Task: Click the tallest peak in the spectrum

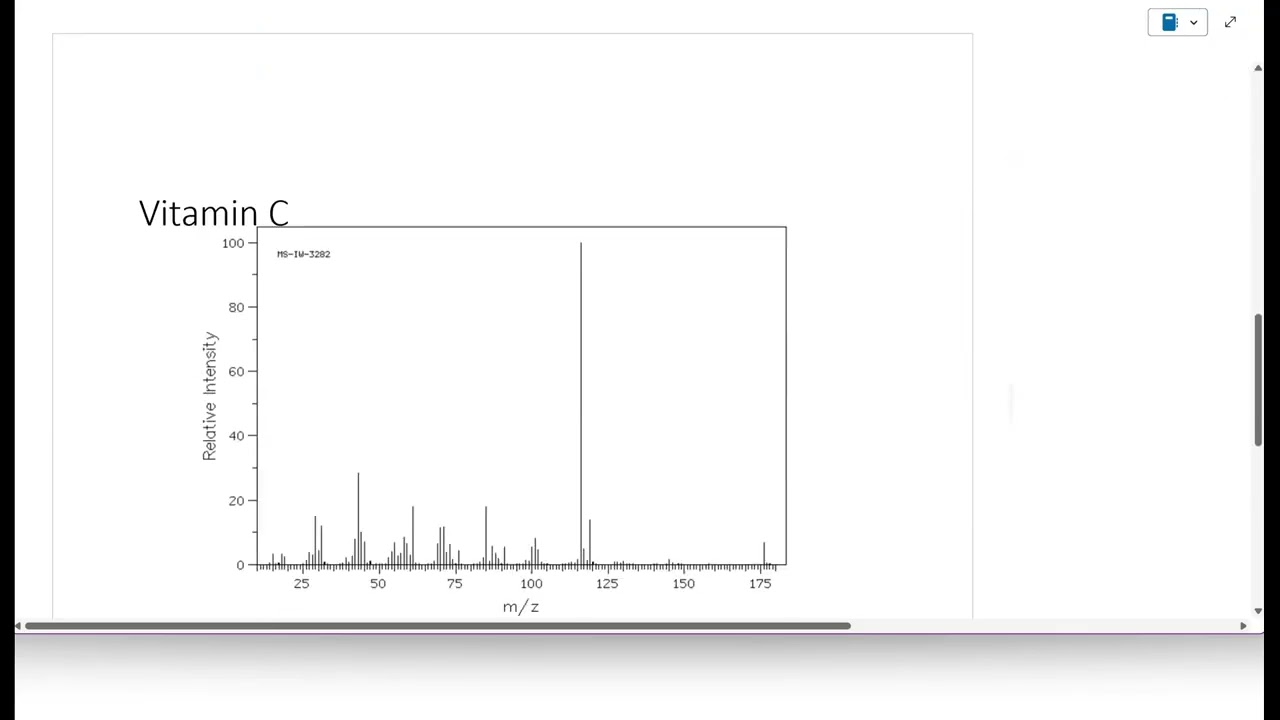Action: [580, 403]
